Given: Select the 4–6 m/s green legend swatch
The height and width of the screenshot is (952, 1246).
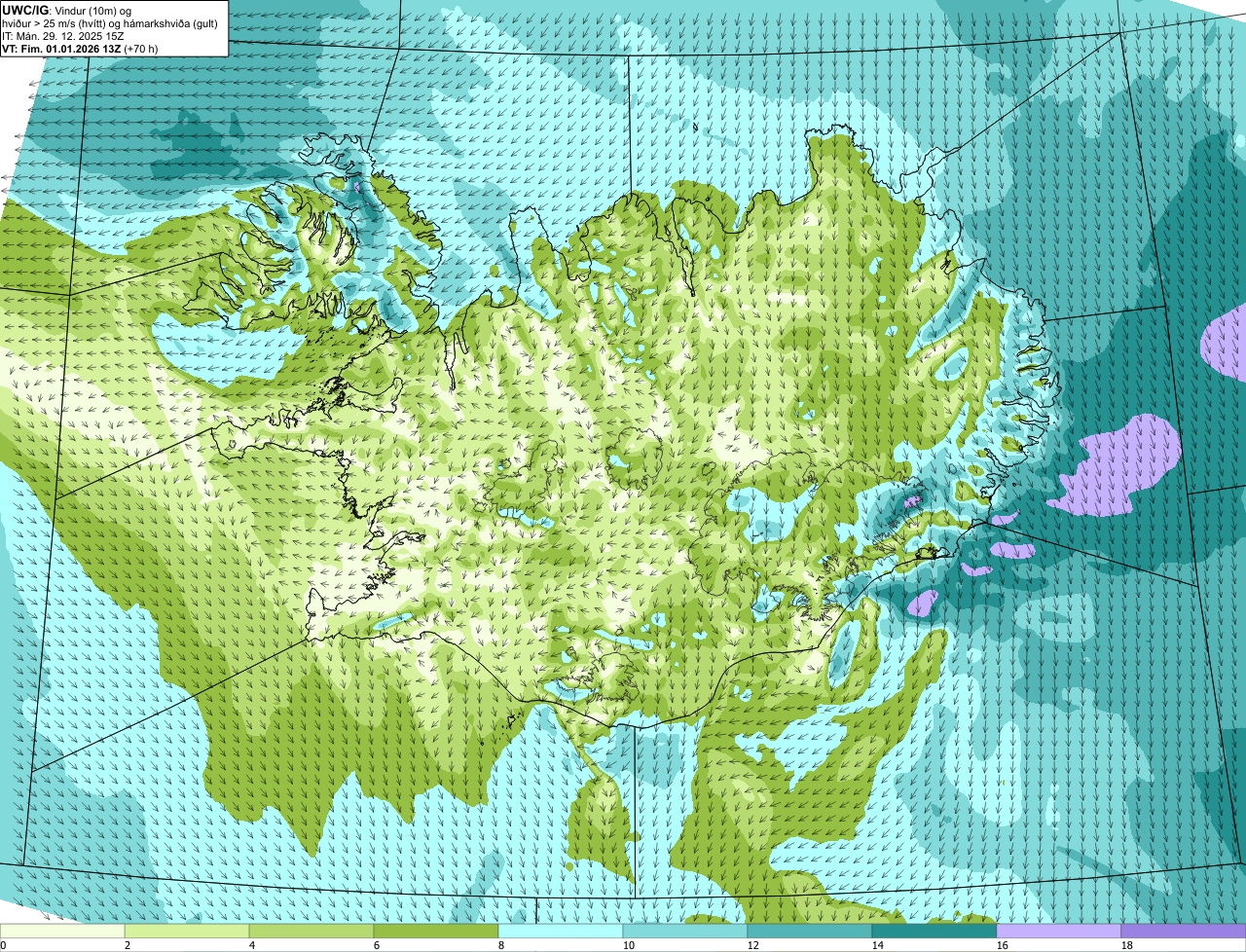Looking at the screenshot, I should pos(311,931).
